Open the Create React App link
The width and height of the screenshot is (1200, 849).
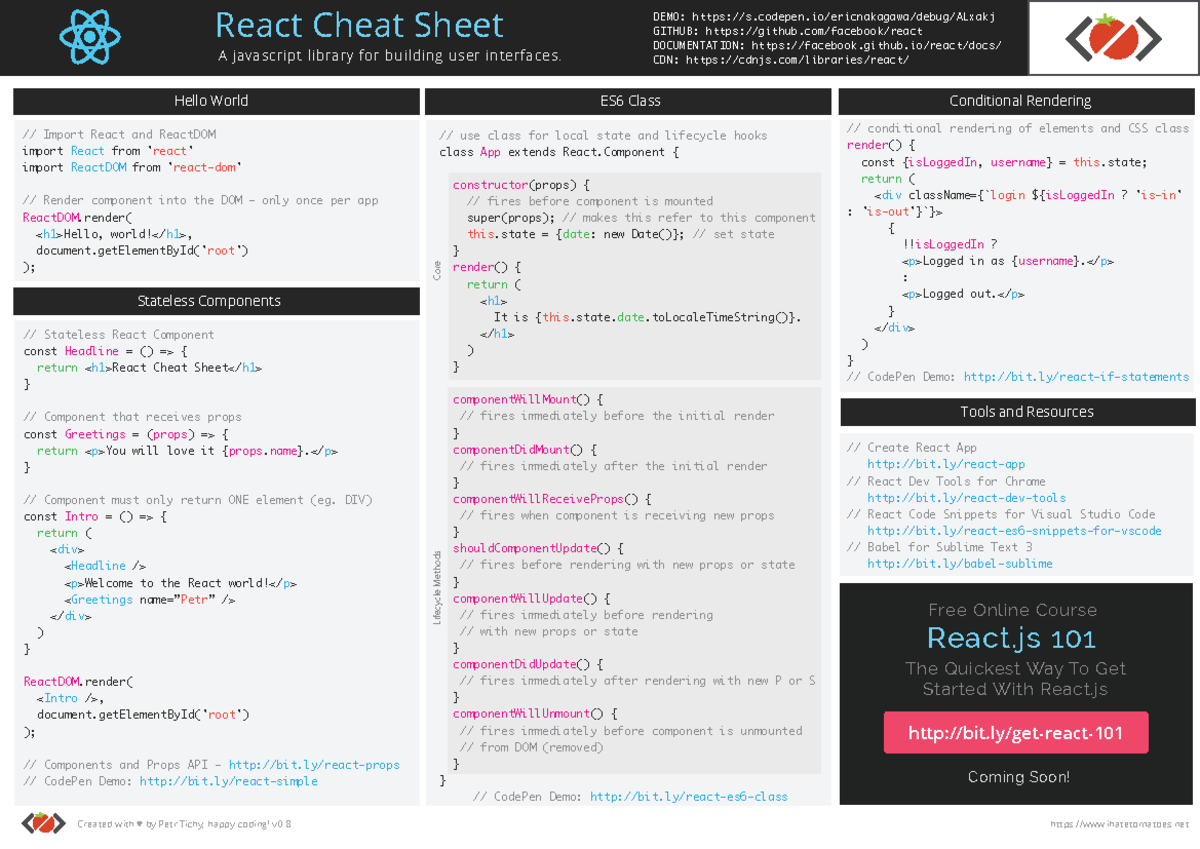click(946, 464)
